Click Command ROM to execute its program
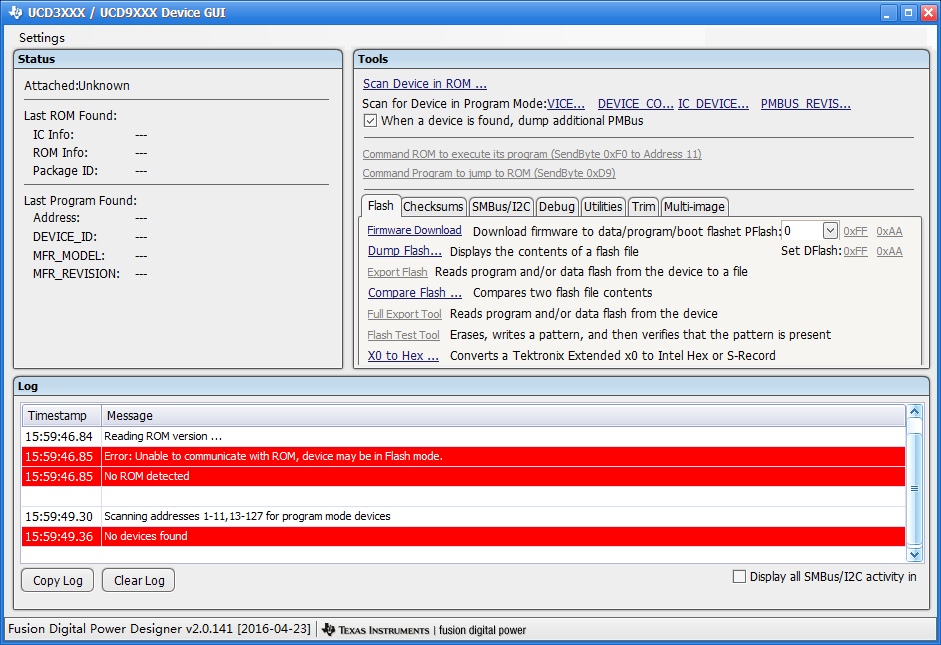 [x=532, y=154]
